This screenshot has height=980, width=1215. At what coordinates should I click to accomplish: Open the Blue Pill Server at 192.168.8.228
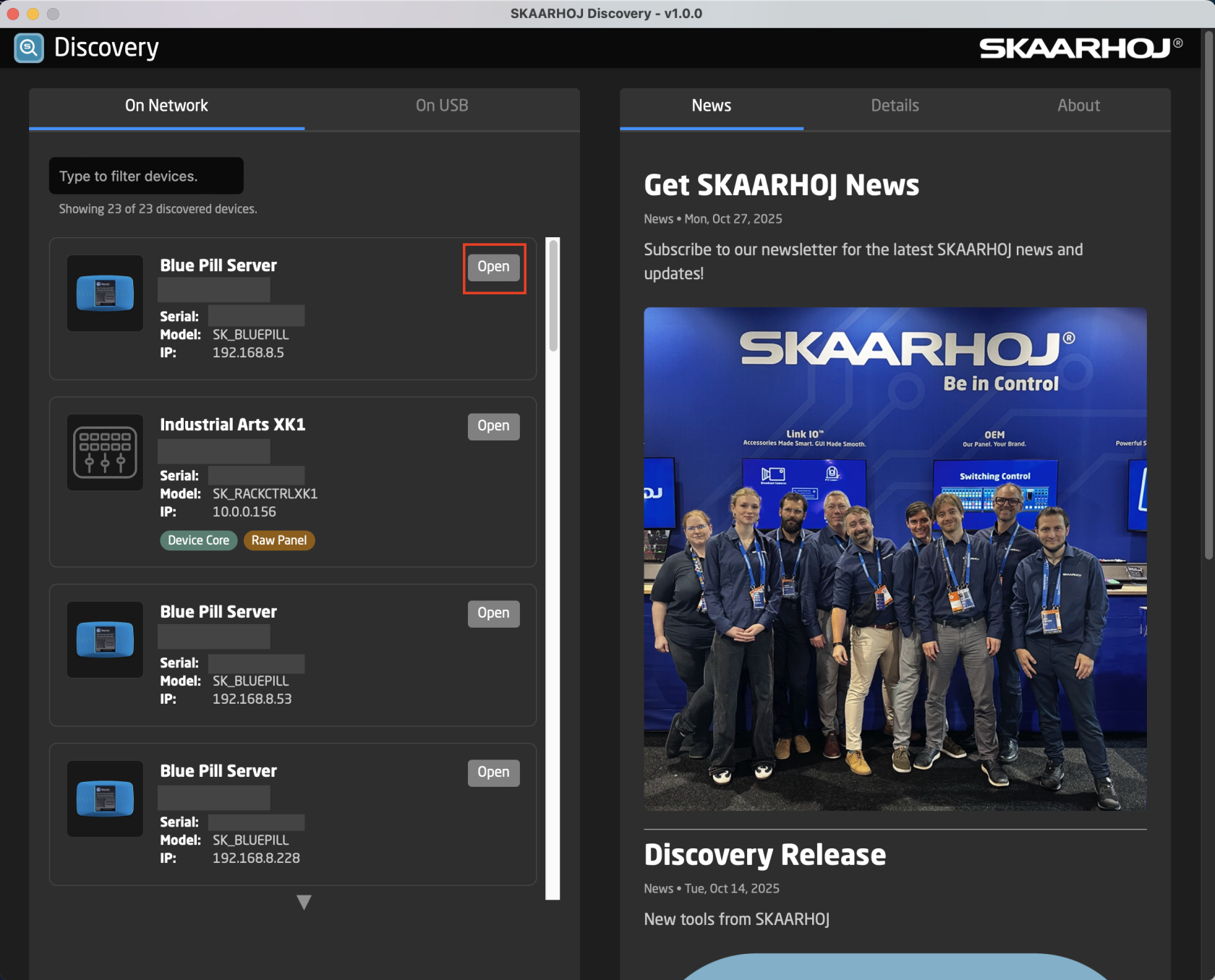coord(493,772)
